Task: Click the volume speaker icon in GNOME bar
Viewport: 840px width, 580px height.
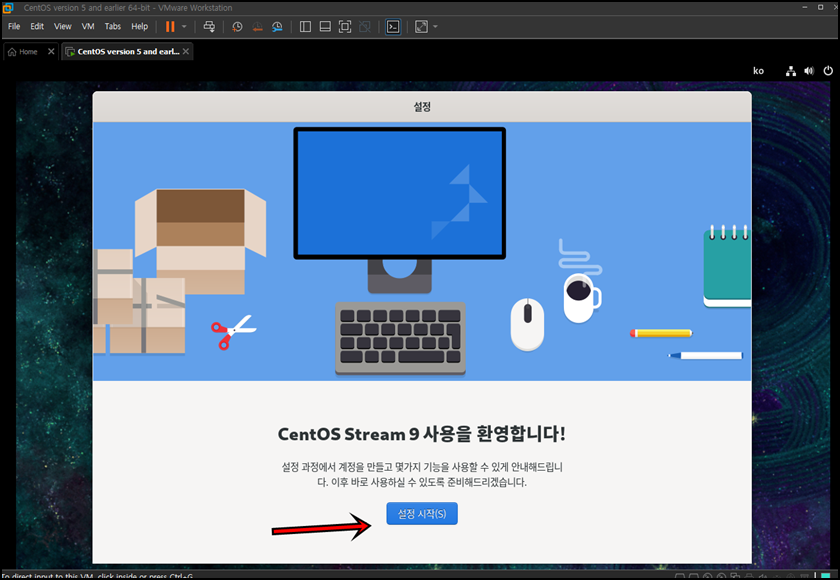Action: 809,71
